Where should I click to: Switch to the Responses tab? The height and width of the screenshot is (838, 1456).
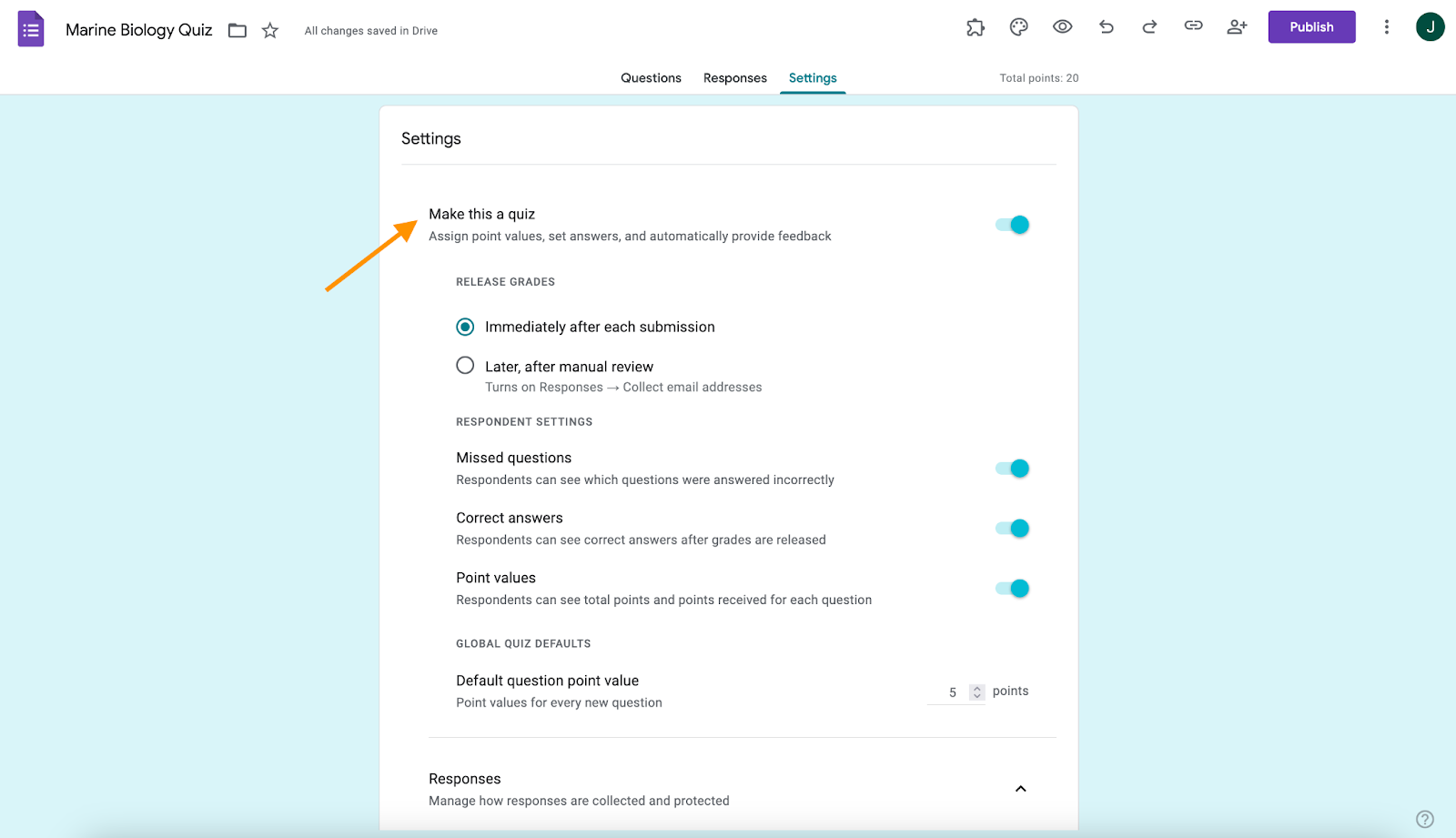tap(735, 78)
